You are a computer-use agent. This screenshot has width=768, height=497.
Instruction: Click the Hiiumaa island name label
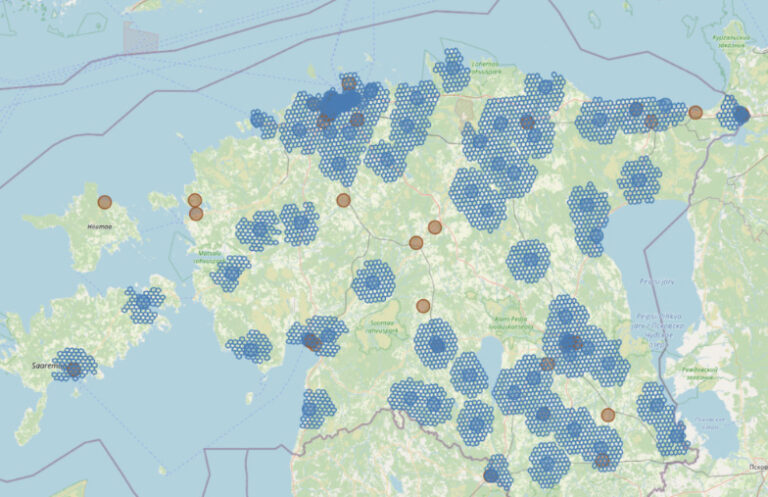tap(100, 227)
